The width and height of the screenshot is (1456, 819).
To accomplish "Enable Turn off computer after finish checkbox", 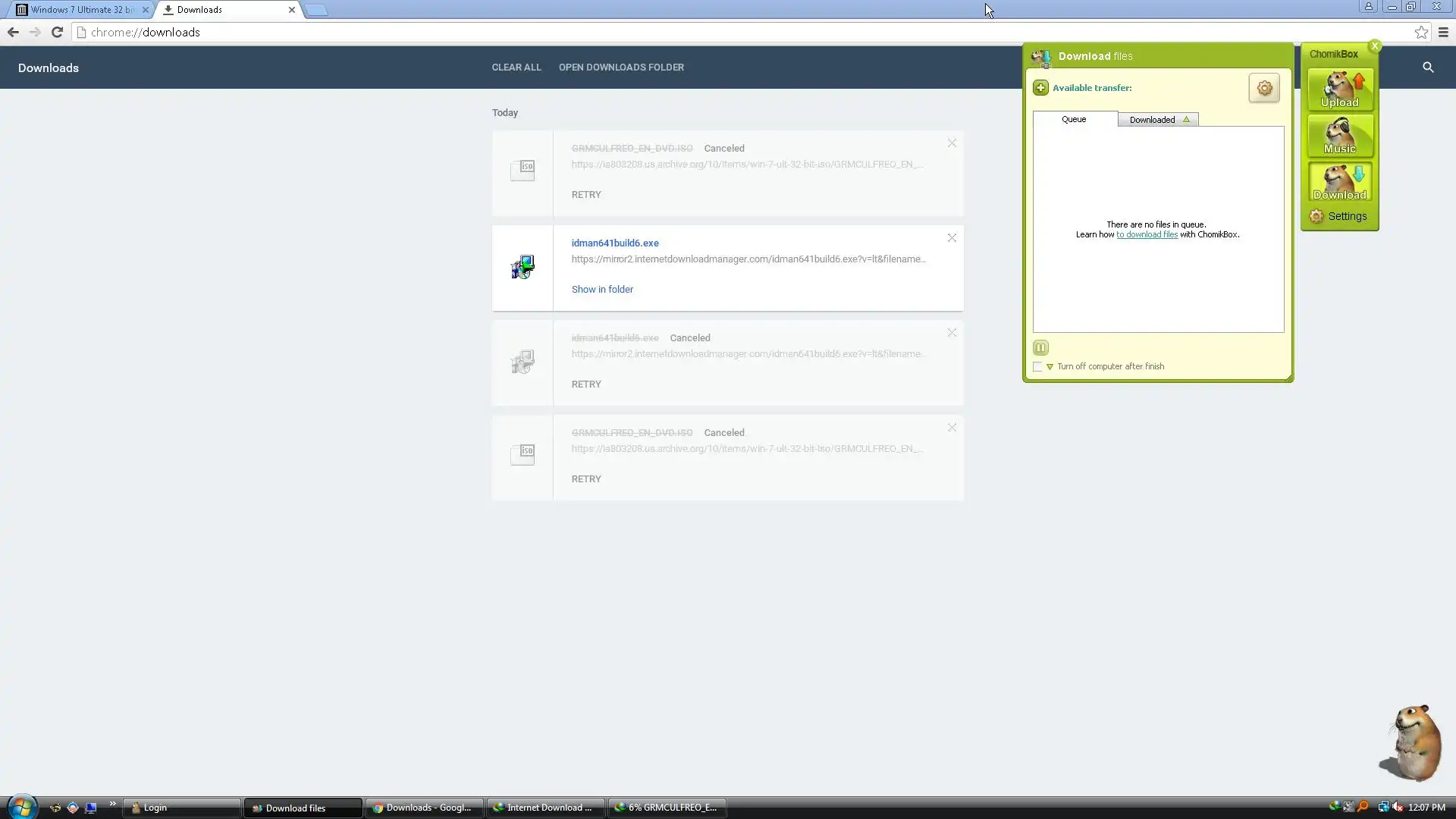I will (1037, 367).
